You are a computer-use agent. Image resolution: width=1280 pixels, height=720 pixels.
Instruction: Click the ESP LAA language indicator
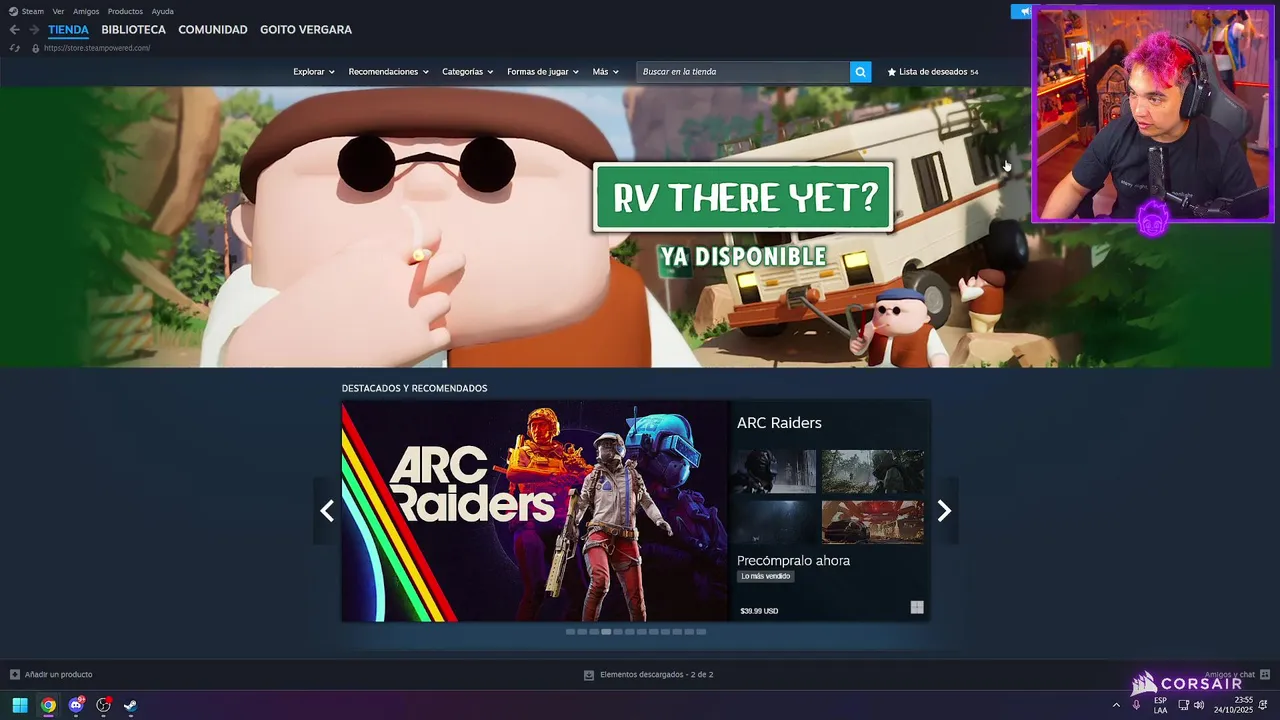1160,705
